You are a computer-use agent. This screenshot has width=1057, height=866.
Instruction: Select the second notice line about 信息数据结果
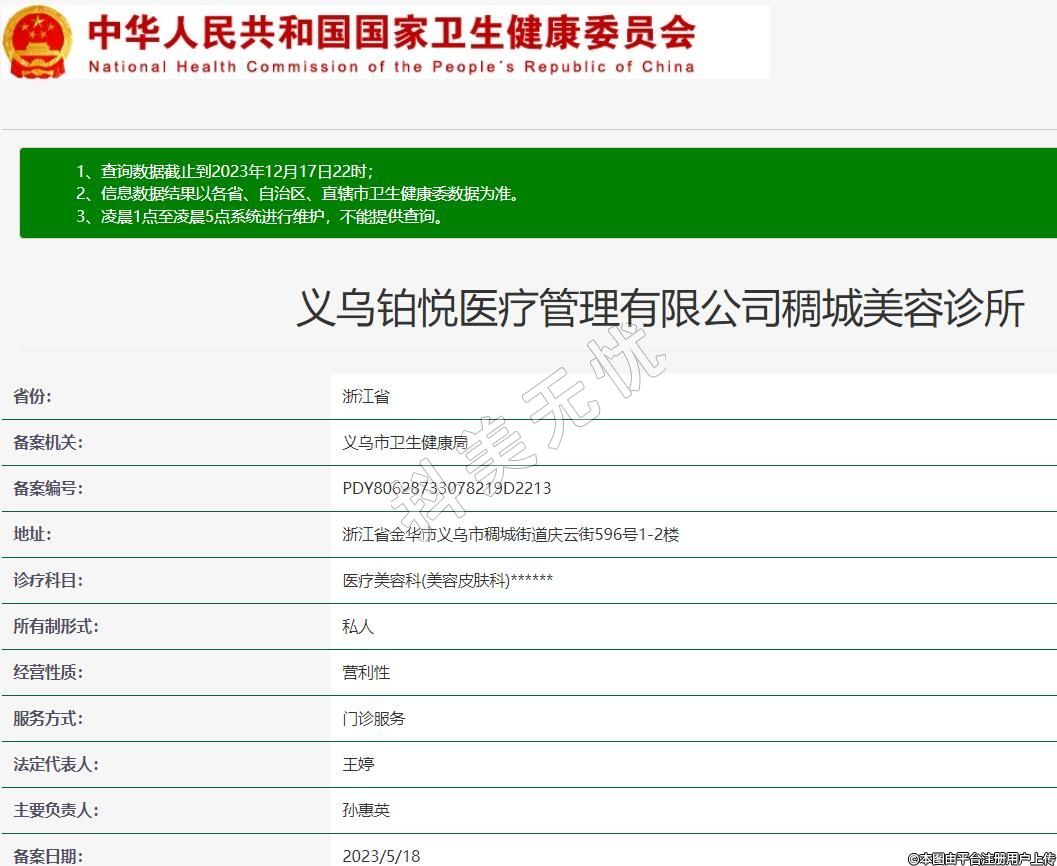pyautogui.click(x=297, y=194)
